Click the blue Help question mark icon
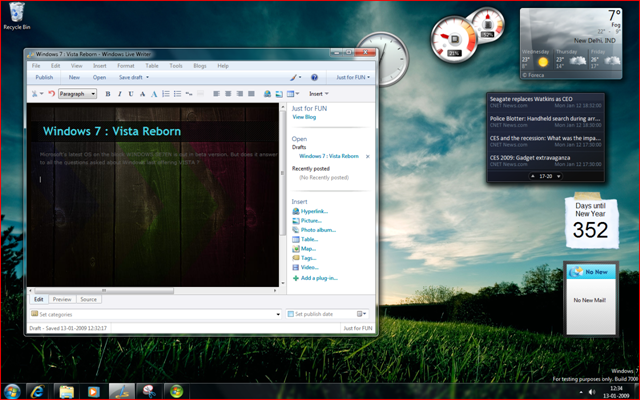Image resolution: width=640 pixels, height=400 pixels. point(314,77)
